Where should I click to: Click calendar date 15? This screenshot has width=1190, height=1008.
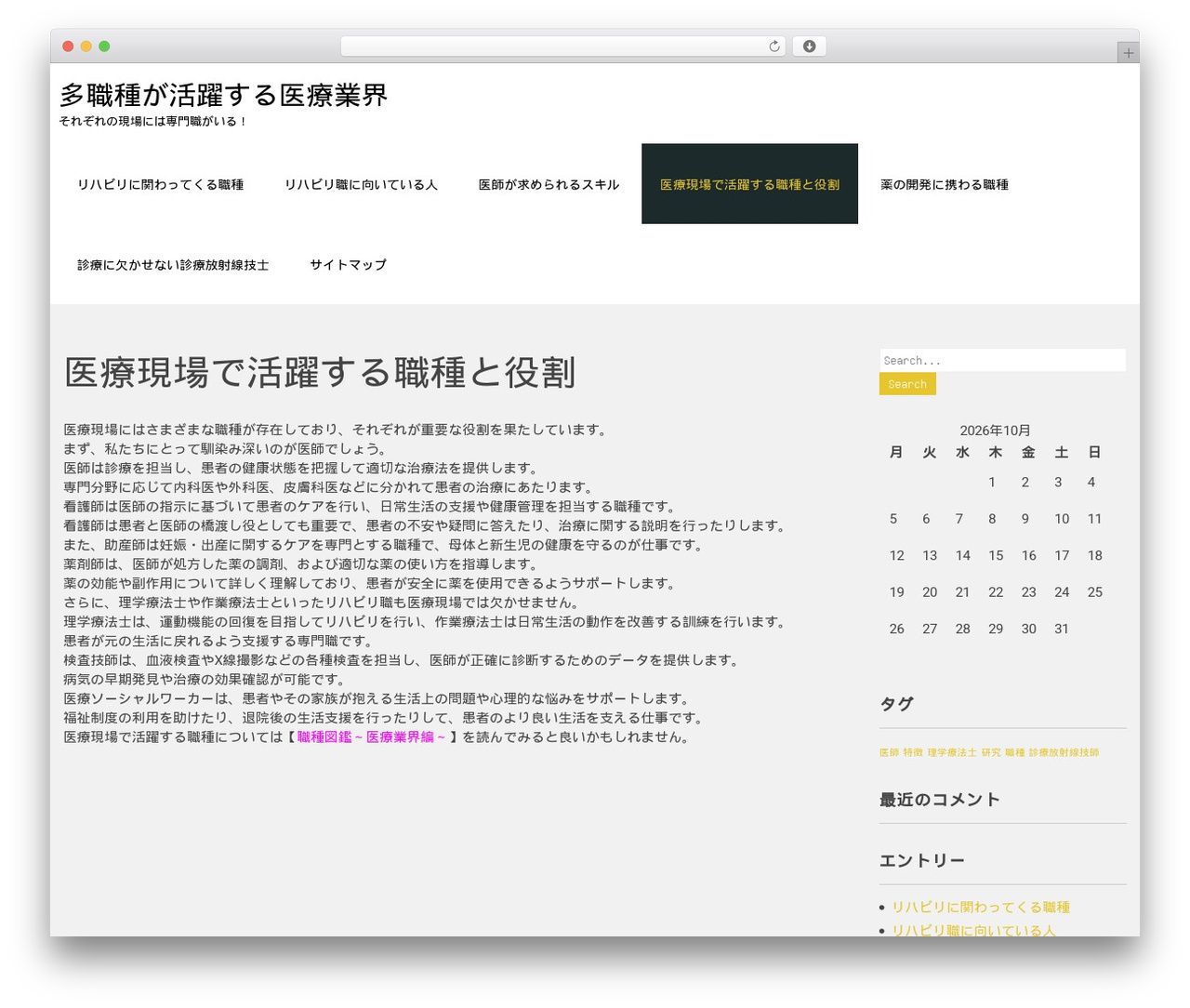coord(996,555)
